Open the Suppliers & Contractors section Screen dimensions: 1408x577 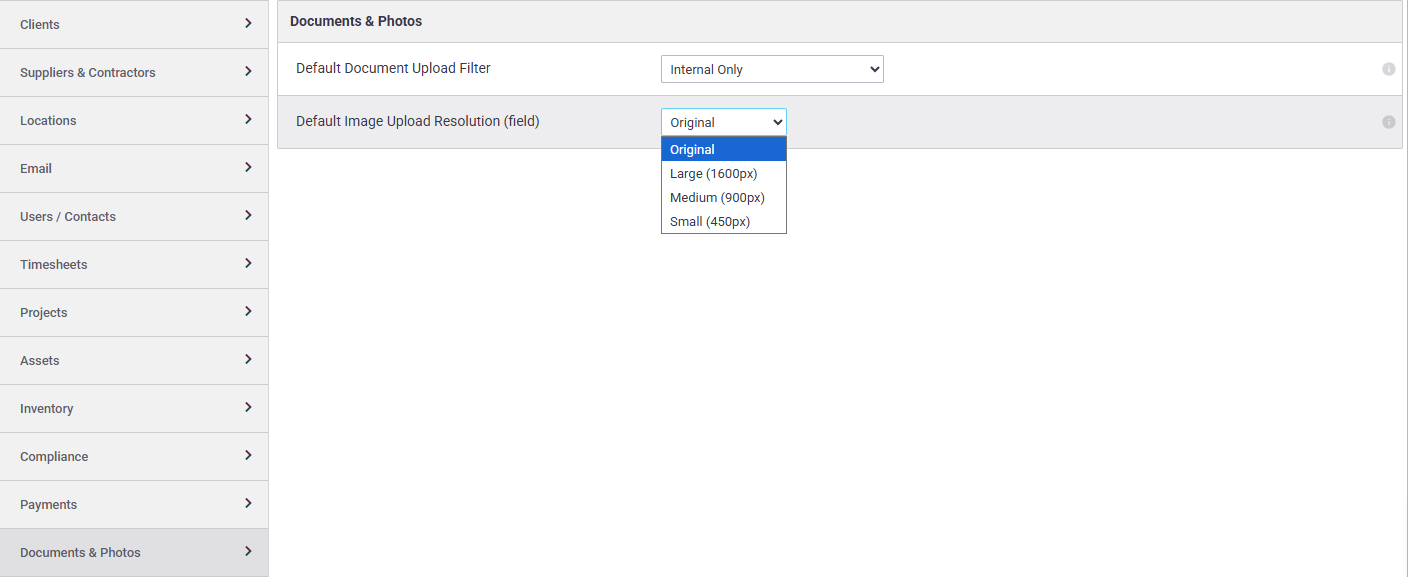(x=134, y=72)
